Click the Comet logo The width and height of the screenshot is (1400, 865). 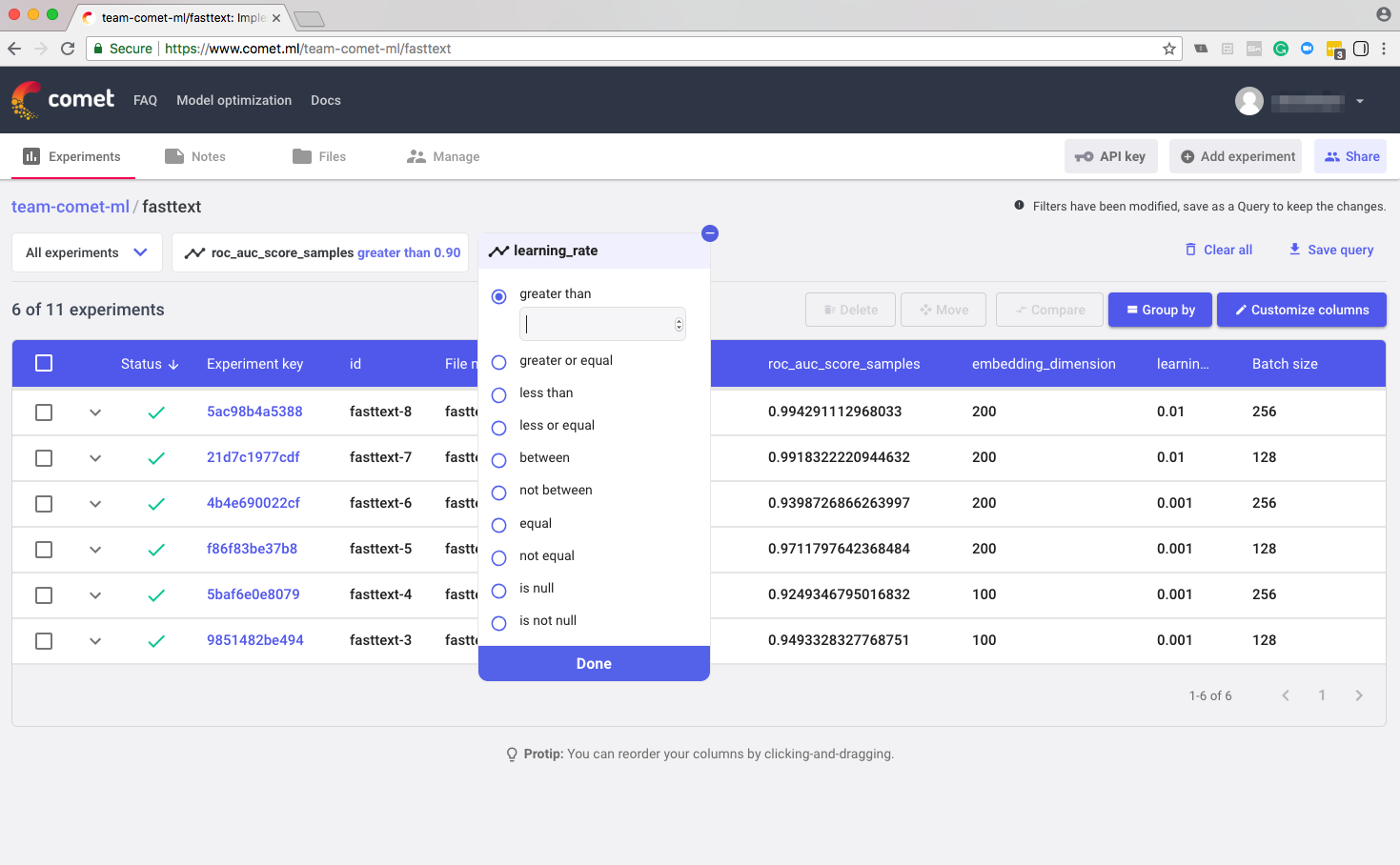pyautogui.click(x=26, y=99)
